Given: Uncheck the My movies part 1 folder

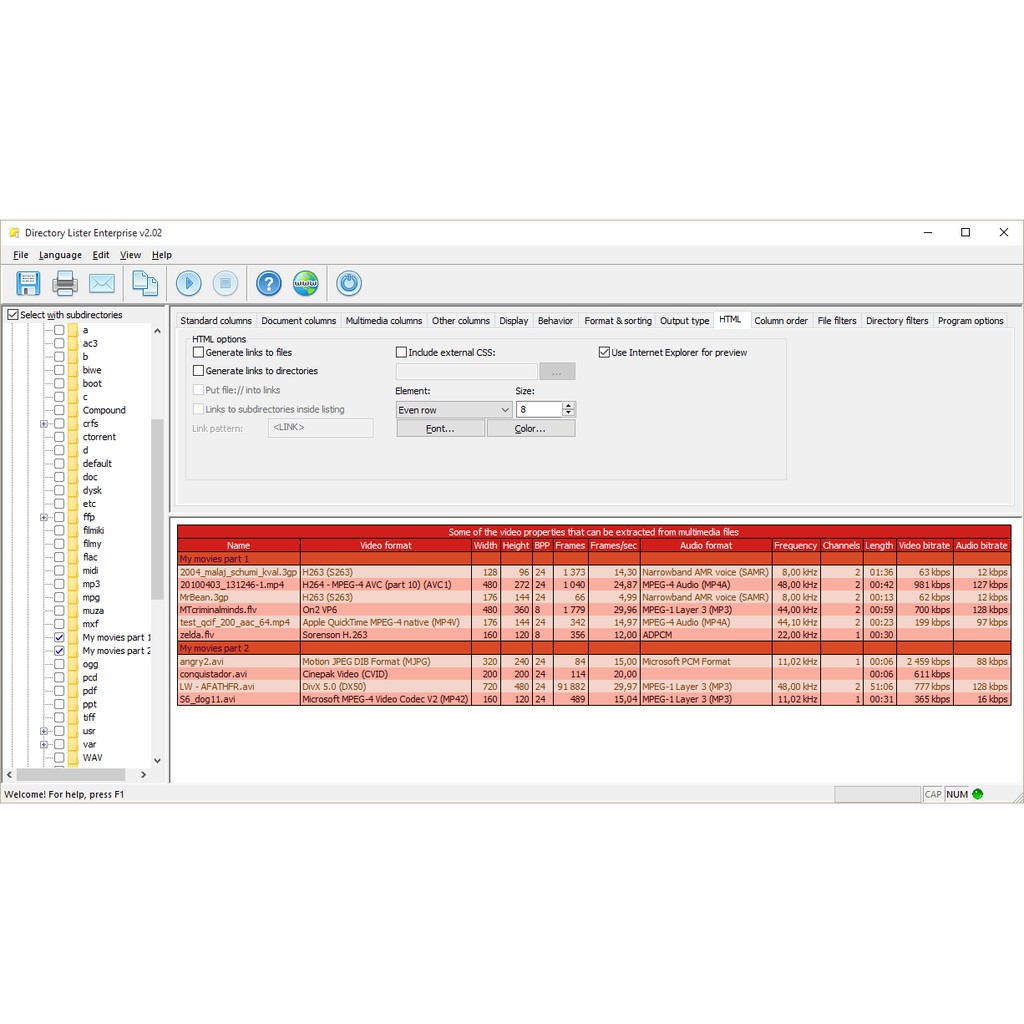Looking at the screenshot, I should pyautogui.click(x=59, y=637).
